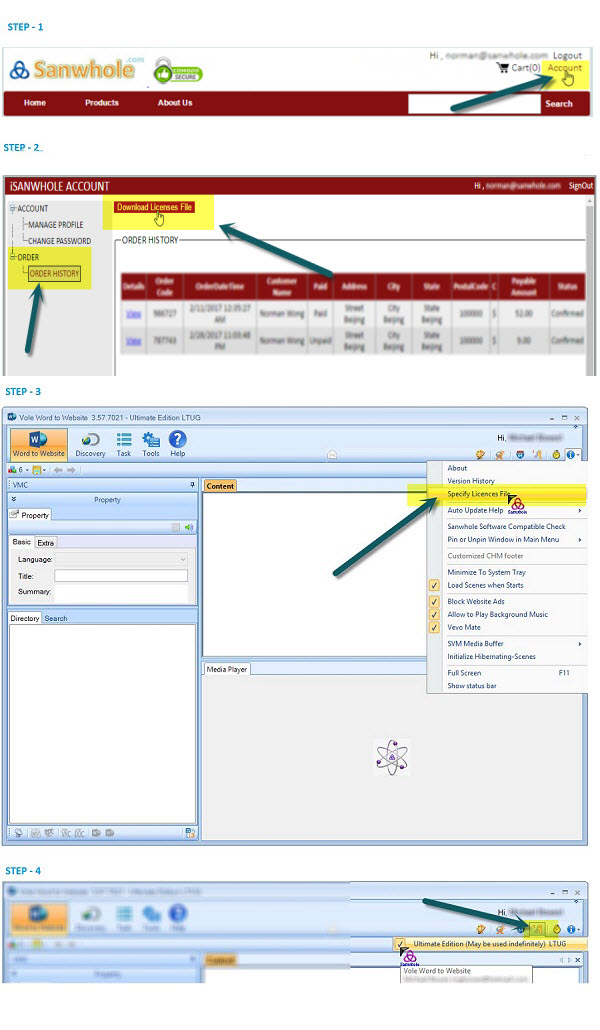
Task: Switch to the Extra tab
Action: point(46,542)
